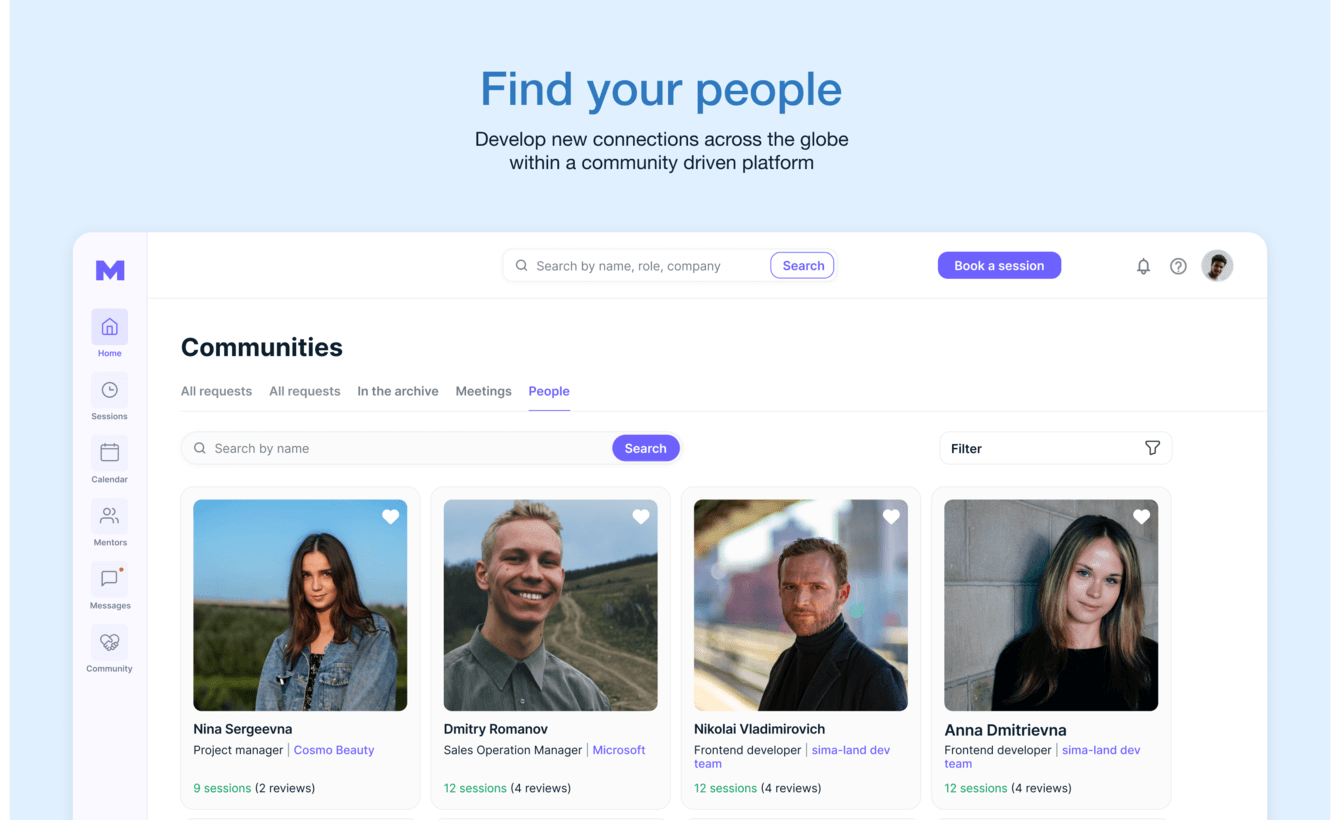
Task: Toggle favorite heart on Anna Dmitrievna card
Action: (1141, 517)
